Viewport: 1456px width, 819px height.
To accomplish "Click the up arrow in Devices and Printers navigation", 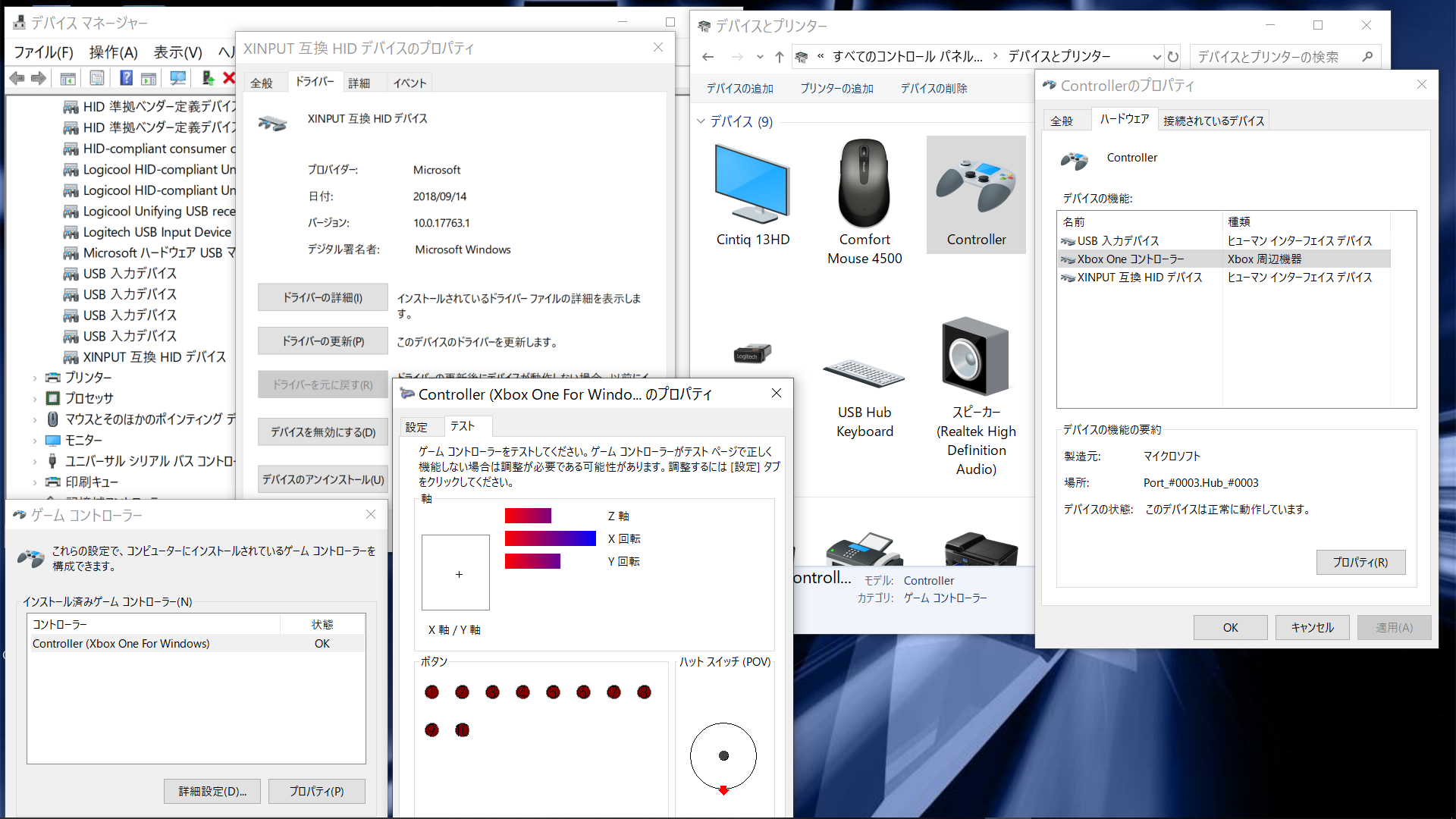I will (x=779, y=57).
